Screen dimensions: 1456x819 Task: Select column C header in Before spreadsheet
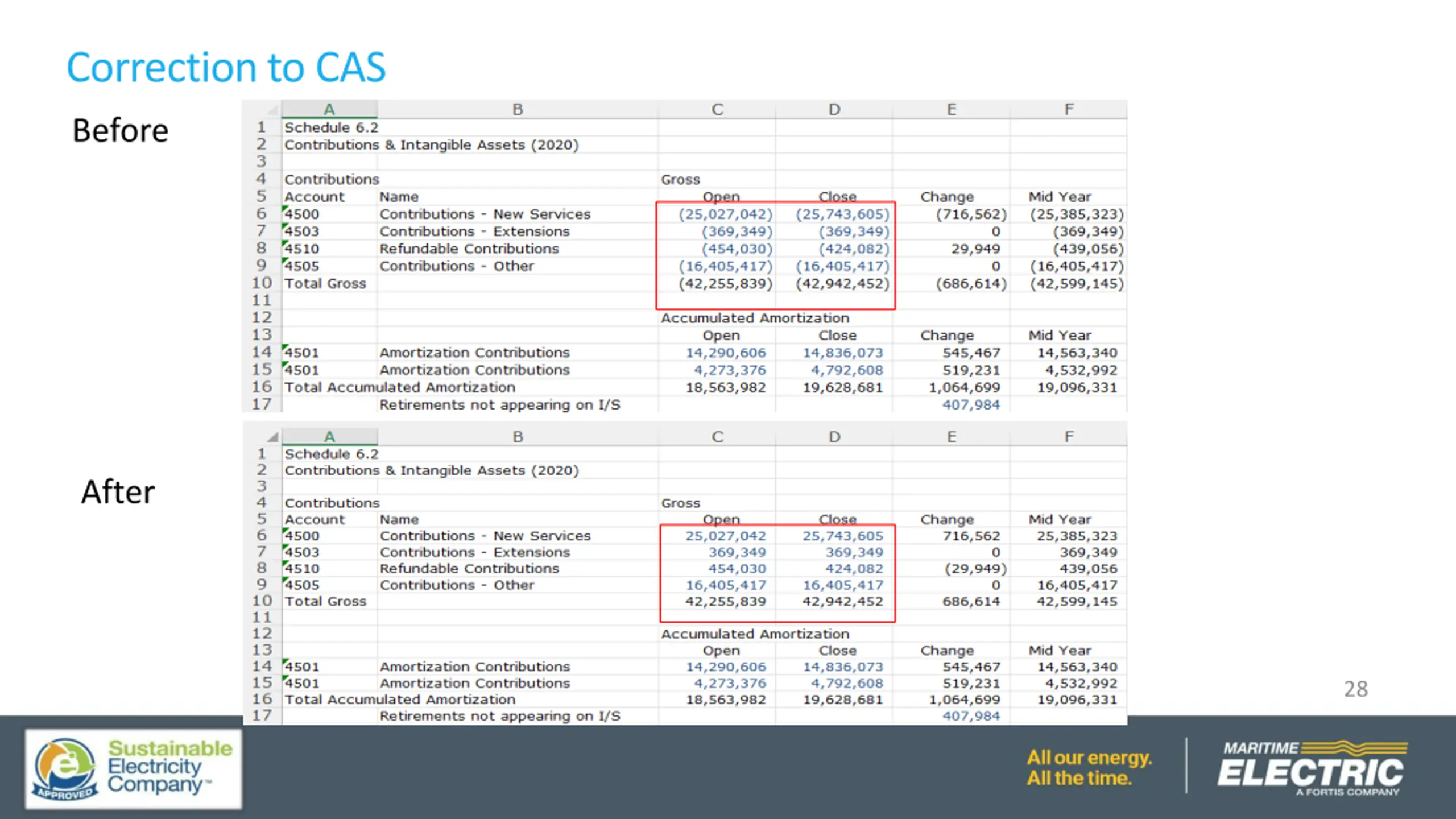click(x=717, y=109)
